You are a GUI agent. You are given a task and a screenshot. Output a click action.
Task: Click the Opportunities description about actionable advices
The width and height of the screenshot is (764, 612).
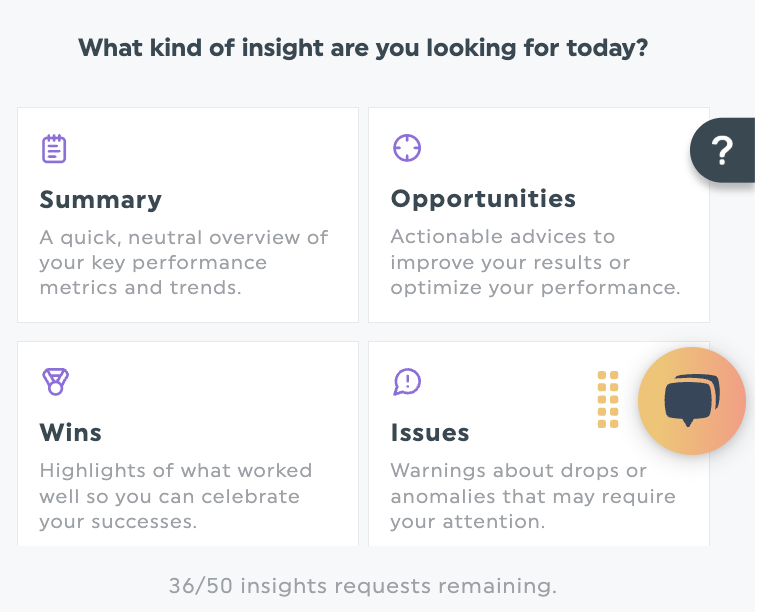[535, 262]
